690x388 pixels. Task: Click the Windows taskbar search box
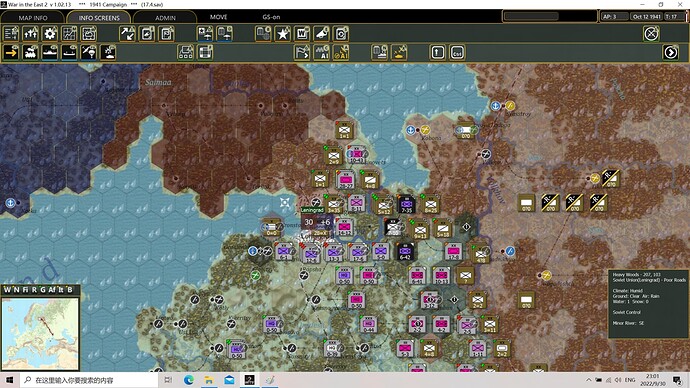[x=88, y=380]
